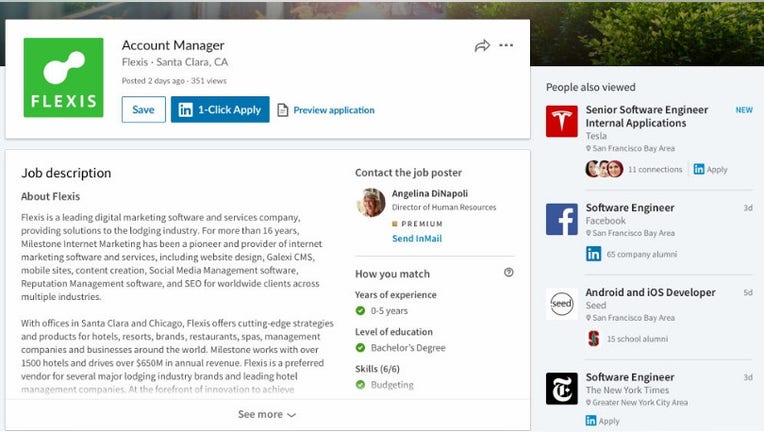
Task: Open Android and iOS Developer job
Action: tap(650, 293)
